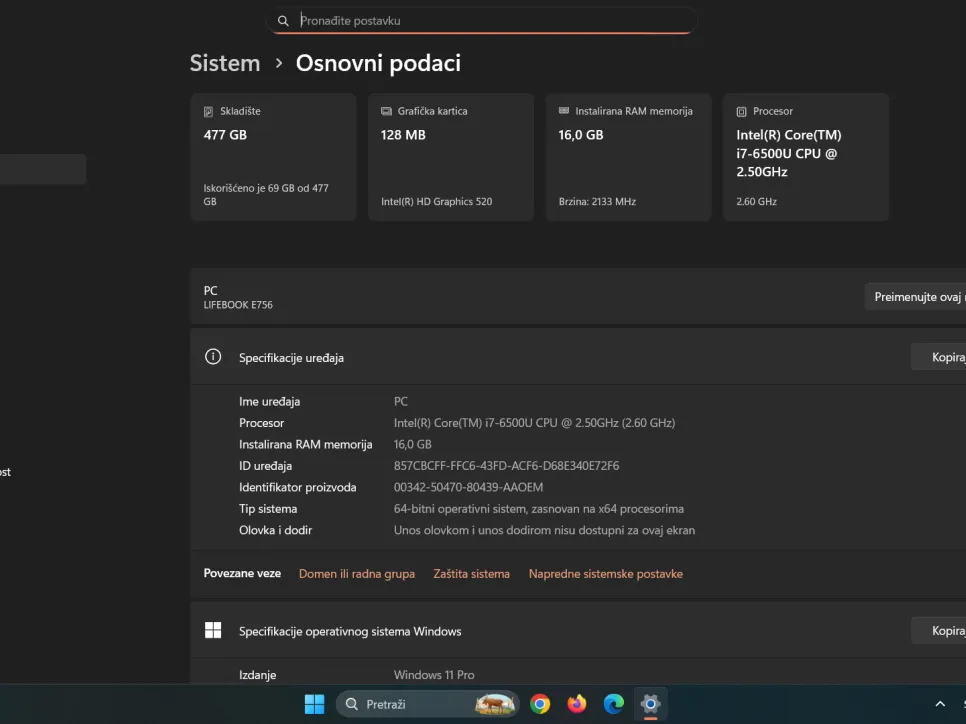The image size is (966, 724).
Task: Collapse Specifikacije operativnog sistema Windows section
Action: click(578, 630)
